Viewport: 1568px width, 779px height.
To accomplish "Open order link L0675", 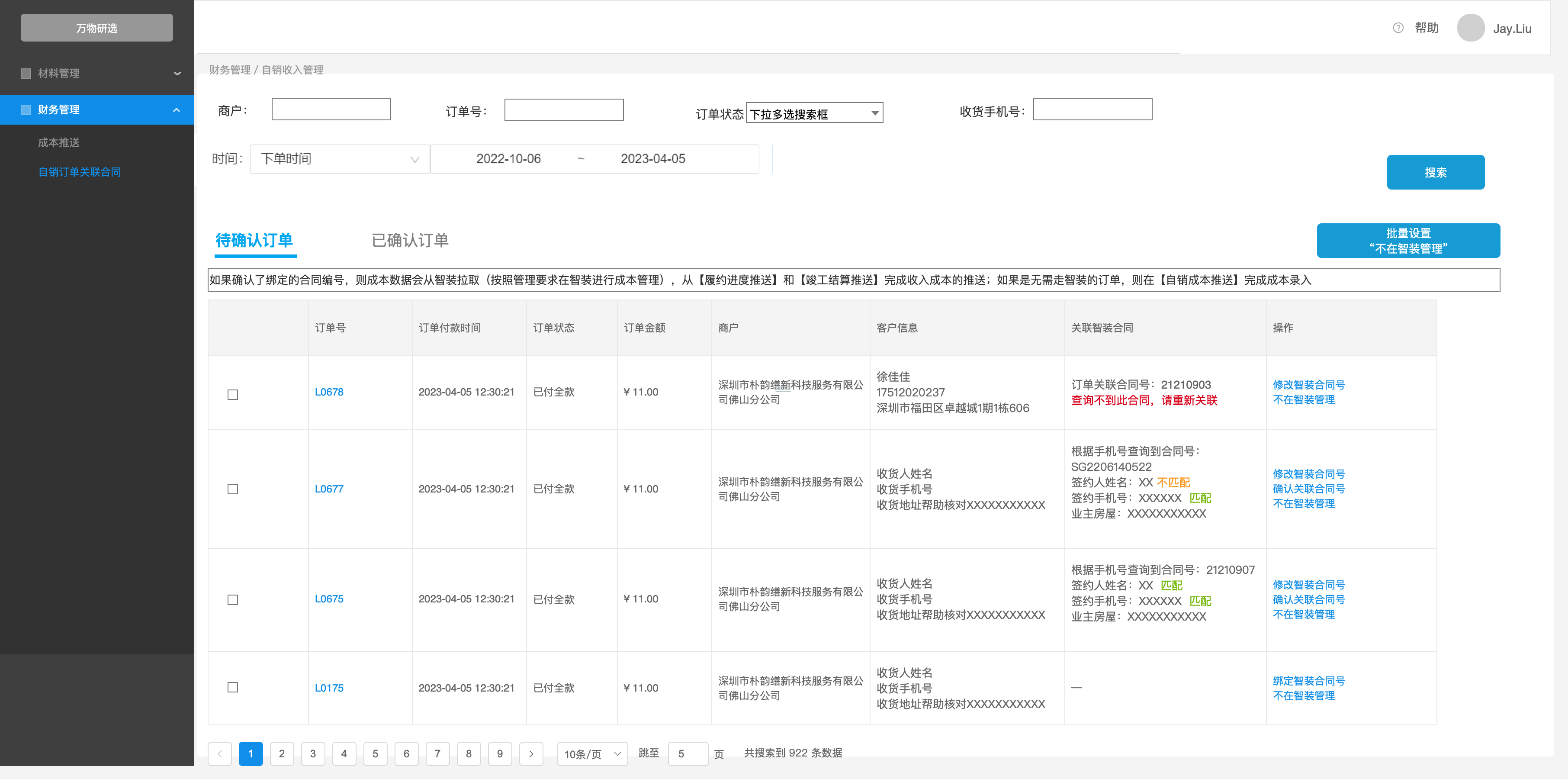I will [x=329, y=599].
